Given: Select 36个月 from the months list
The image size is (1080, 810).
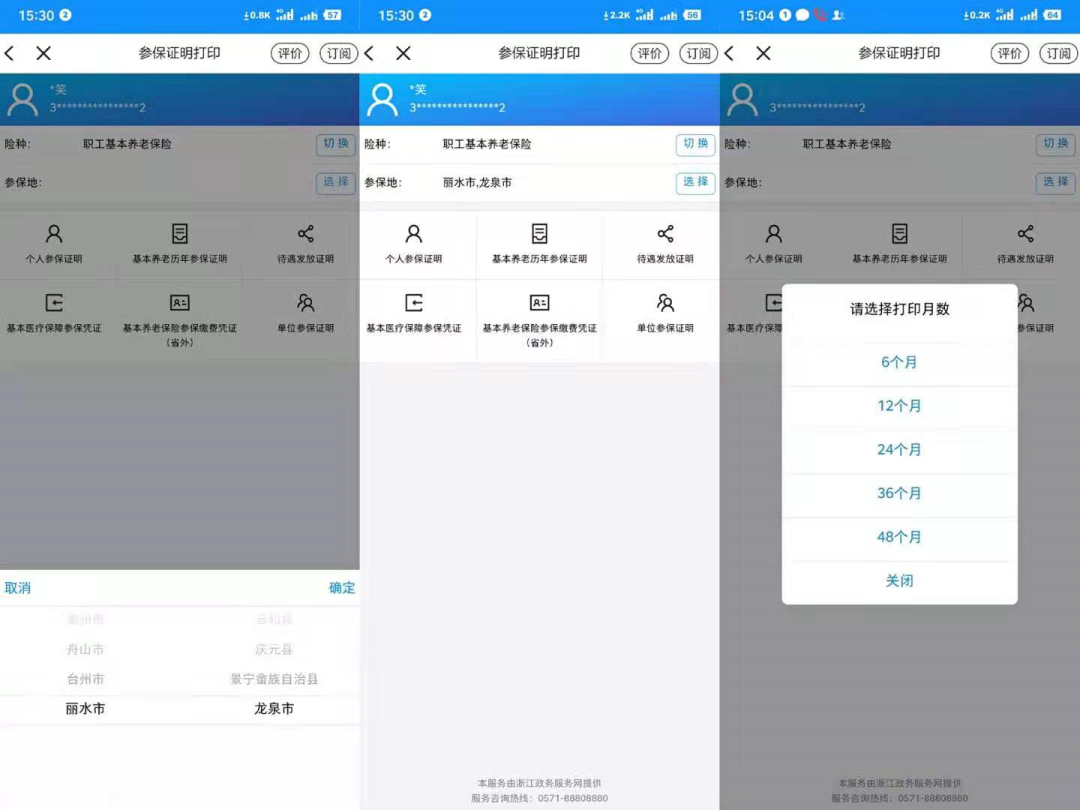Looking at the screenshot, I should (899, 494).
